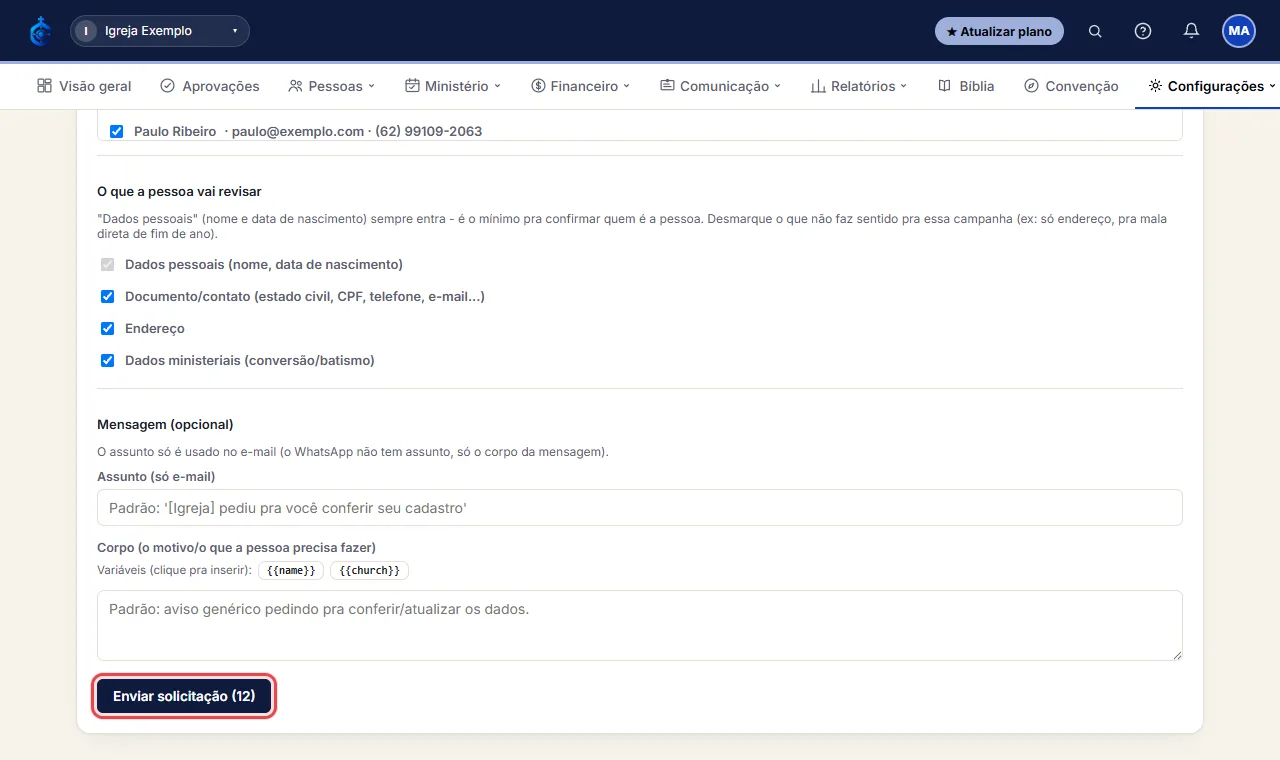Click the Ministério calendar icon
This screenshot has width=1280, height=760.
412,86
